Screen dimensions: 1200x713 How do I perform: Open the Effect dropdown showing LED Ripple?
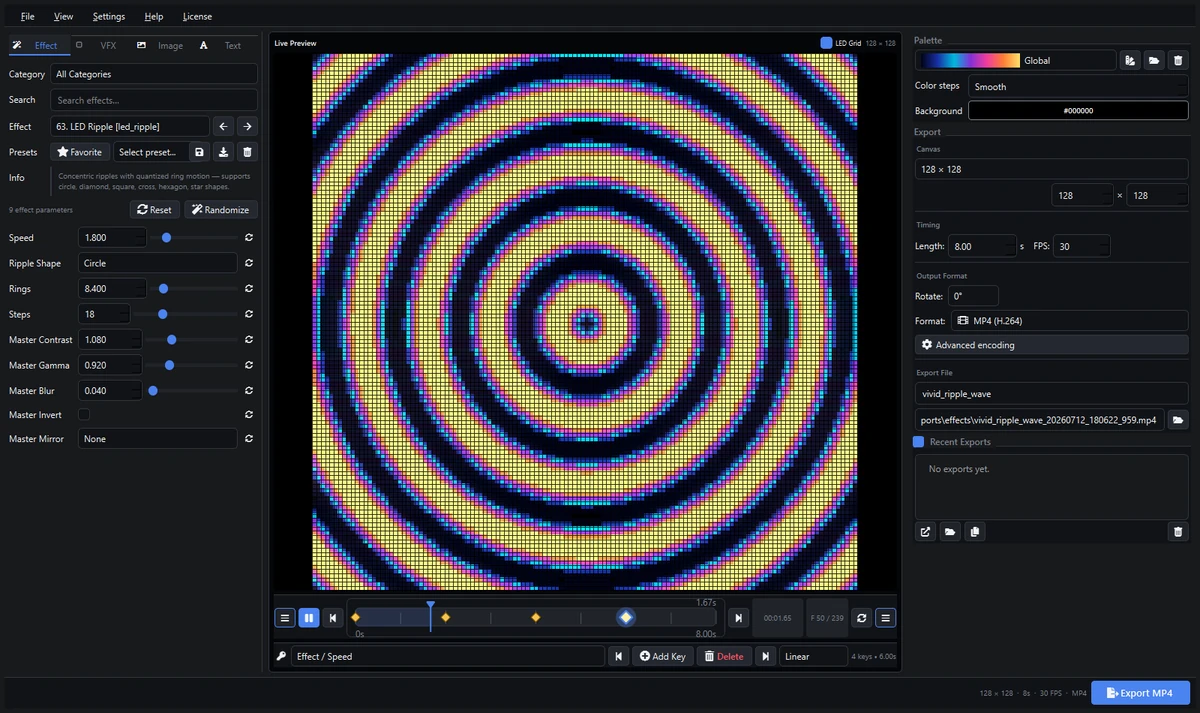click(130, 126)
